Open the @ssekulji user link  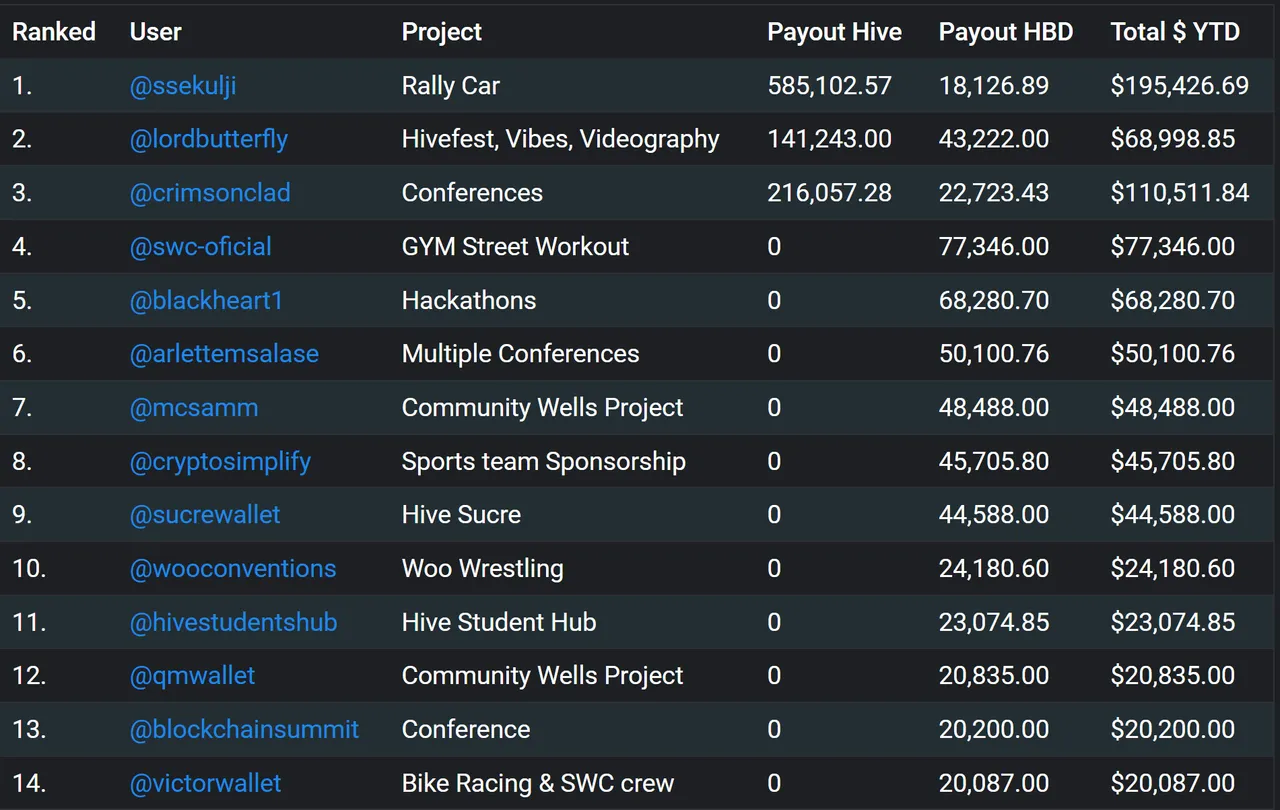coord(183,86)
